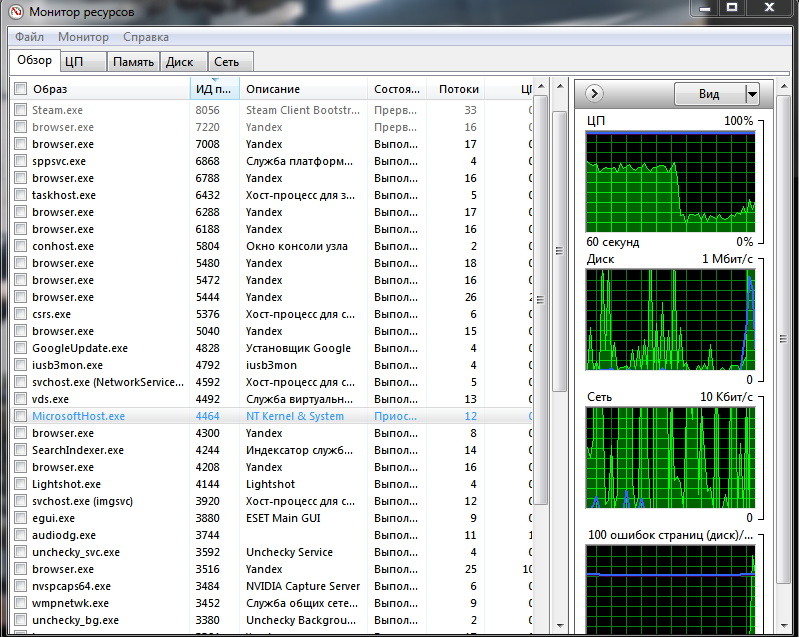The image size is (799, 637).
Task: Open the Справка menu
Action: 146,37
